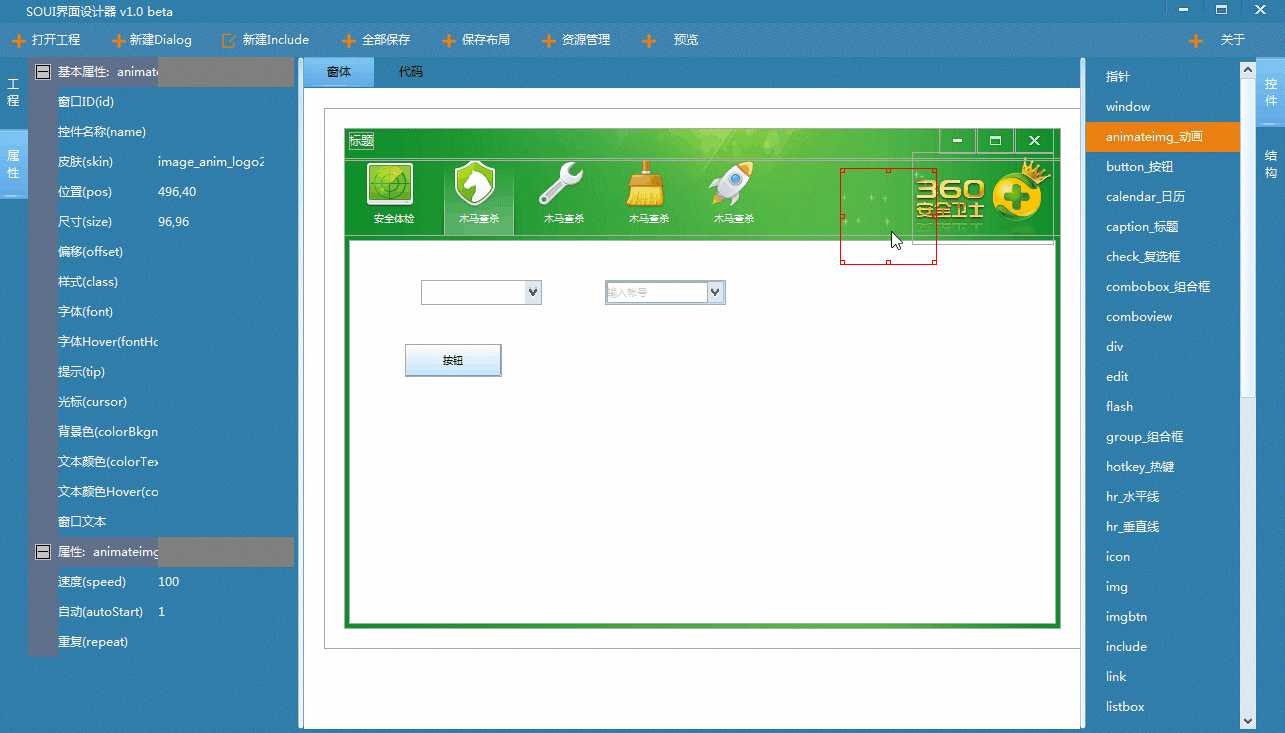
Task: Click the 输入帐号 input field
Action: coord(657,292)
